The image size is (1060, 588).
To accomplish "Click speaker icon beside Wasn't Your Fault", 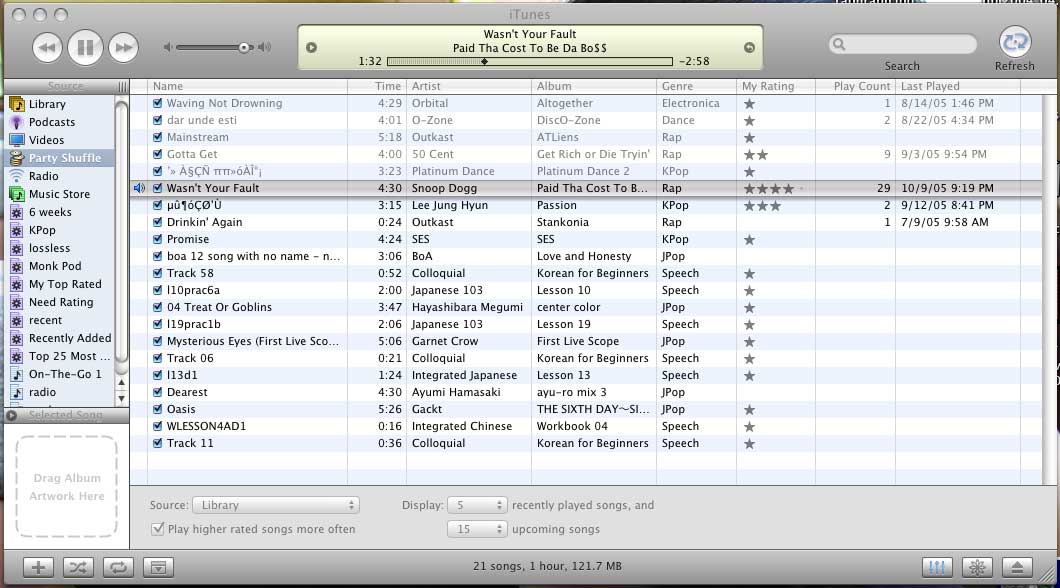I will pos(139,188).
